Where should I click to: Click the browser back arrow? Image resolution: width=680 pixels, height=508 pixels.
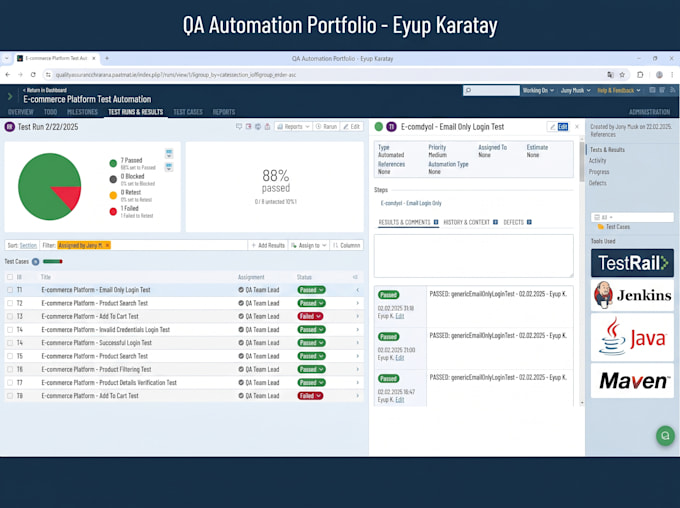click(8, 75)
